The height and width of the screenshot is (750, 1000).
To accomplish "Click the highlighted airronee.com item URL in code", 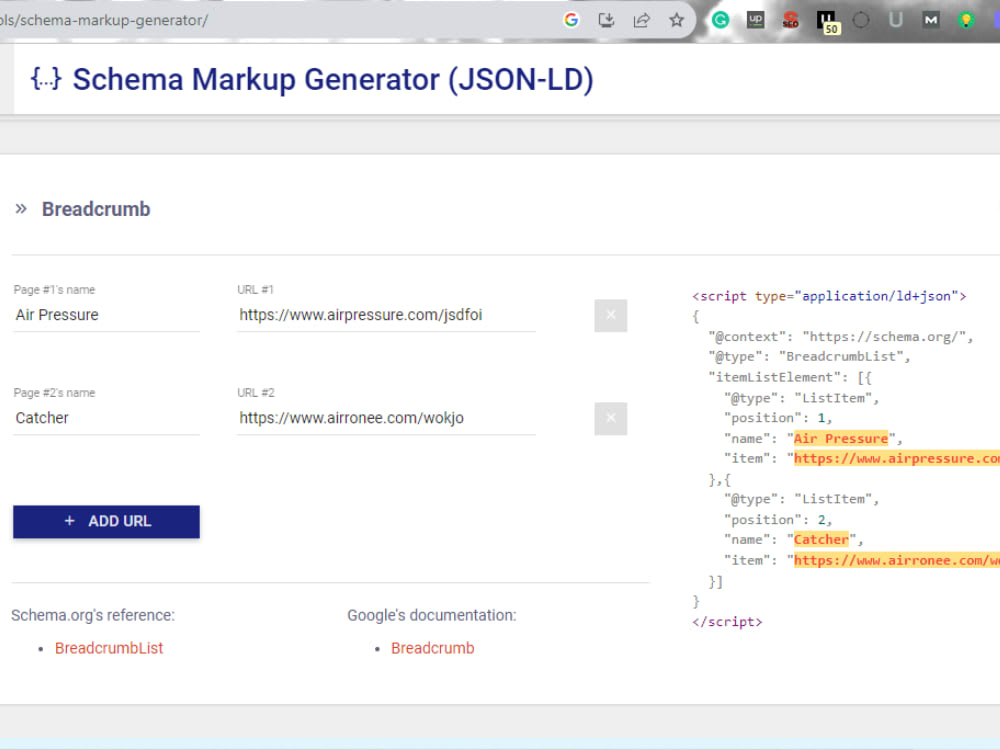I will [897, 561].
